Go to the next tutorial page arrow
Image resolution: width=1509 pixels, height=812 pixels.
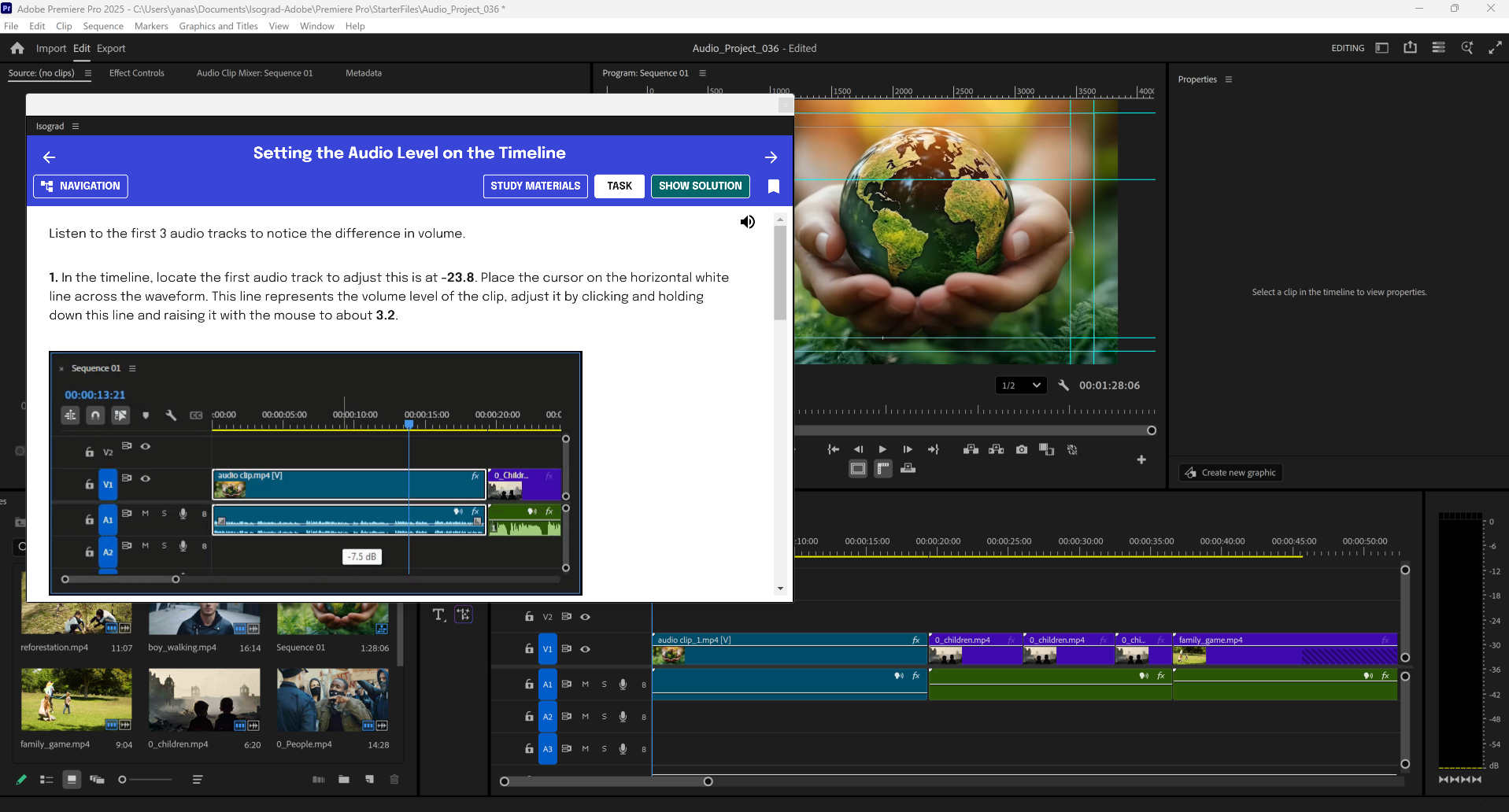(x=771, y=157)
